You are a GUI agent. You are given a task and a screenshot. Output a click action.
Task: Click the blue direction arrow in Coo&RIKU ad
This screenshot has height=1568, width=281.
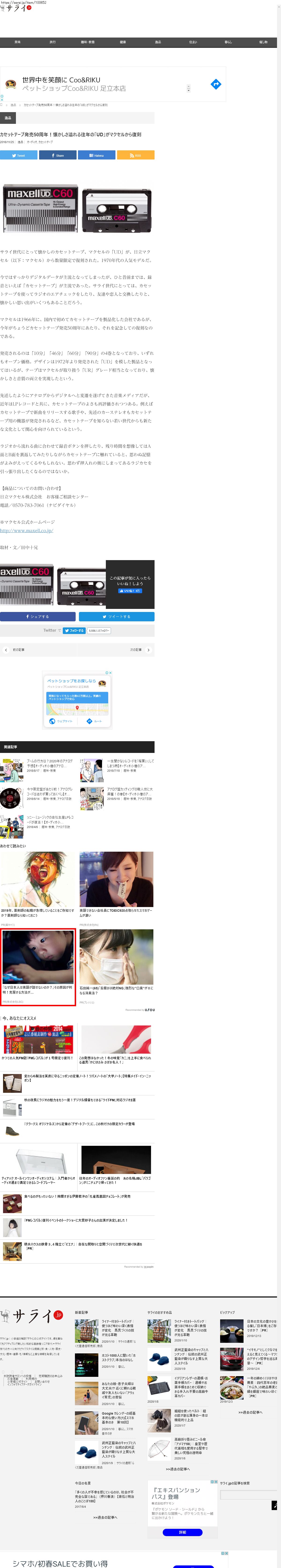coord(215,84)
